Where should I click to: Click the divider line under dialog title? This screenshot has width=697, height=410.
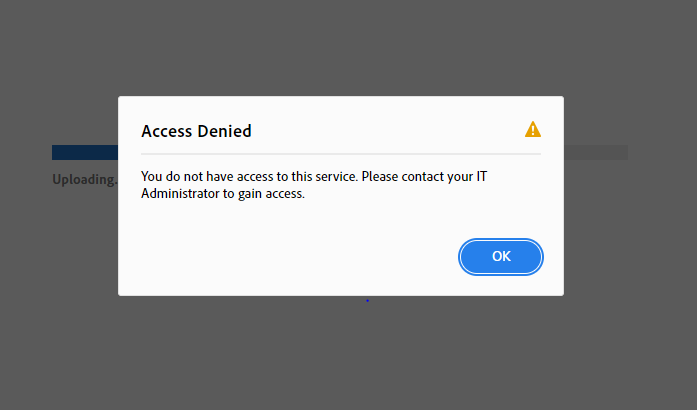point(340,154)
